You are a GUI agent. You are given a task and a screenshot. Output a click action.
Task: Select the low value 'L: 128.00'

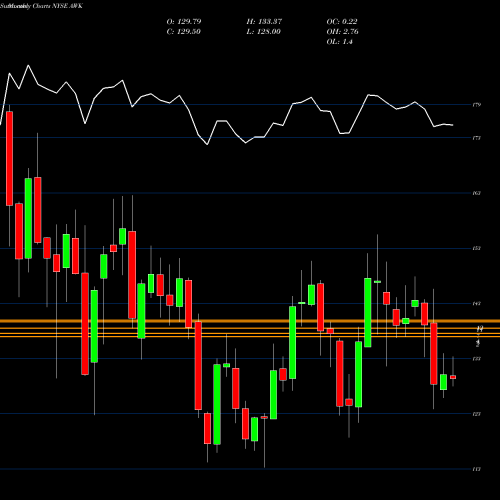point(263,32)
